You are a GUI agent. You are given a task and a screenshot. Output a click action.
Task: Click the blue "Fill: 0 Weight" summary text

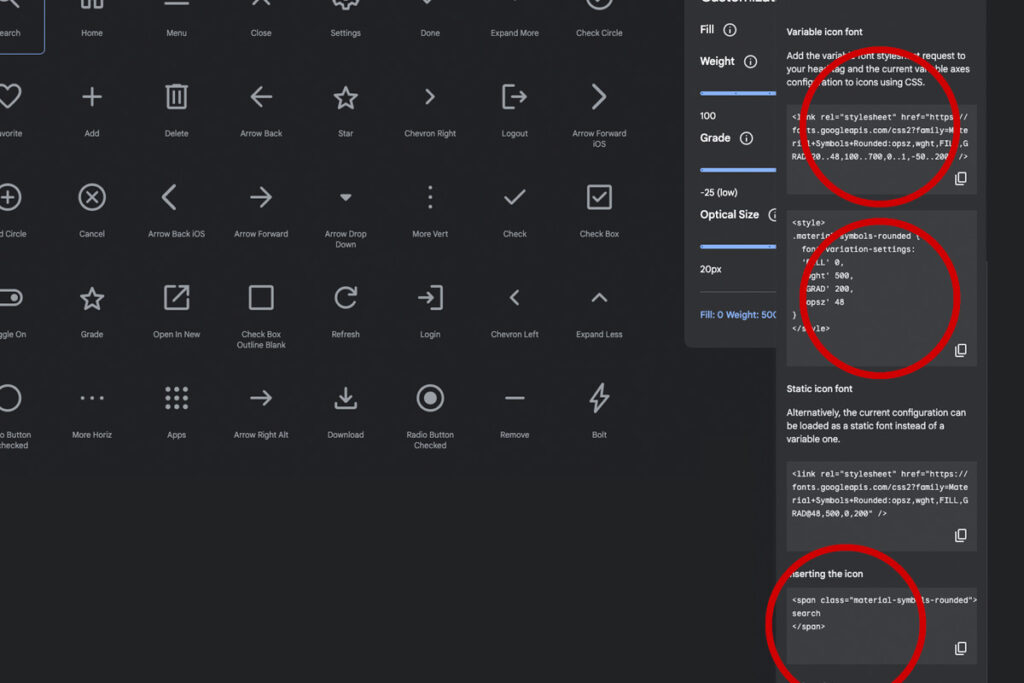point(738,315)
